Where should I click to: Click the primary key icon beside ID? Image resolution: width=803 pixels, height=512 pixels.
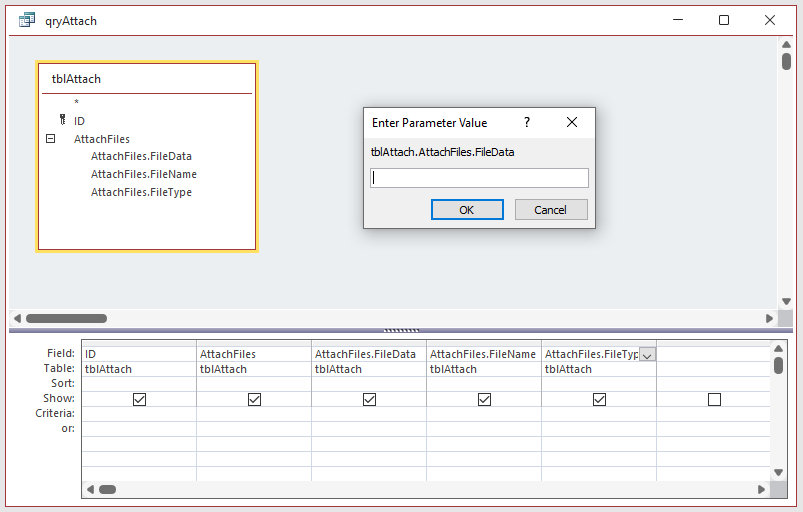point(62,120)
